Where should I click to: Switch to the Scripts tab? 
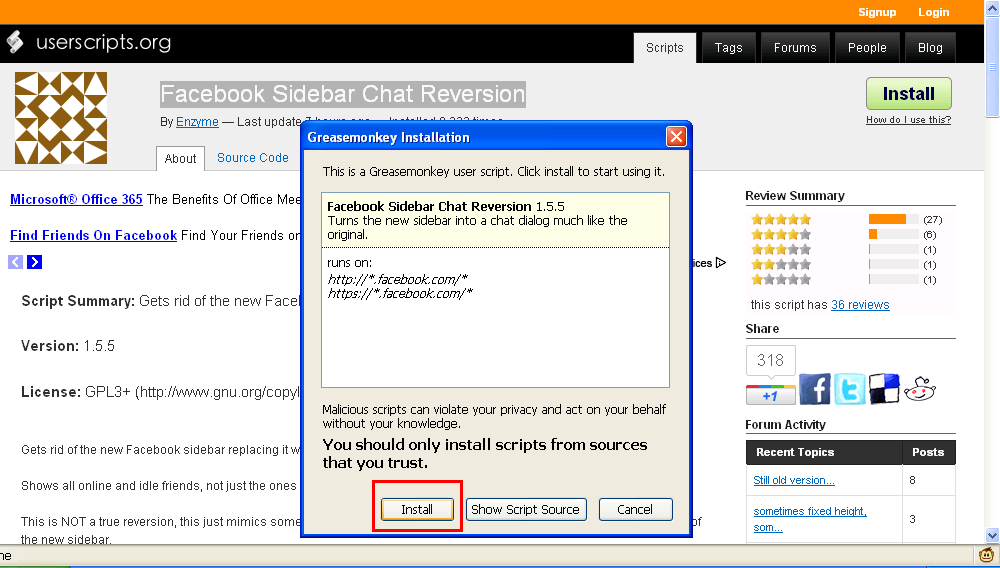click(665, 48)
